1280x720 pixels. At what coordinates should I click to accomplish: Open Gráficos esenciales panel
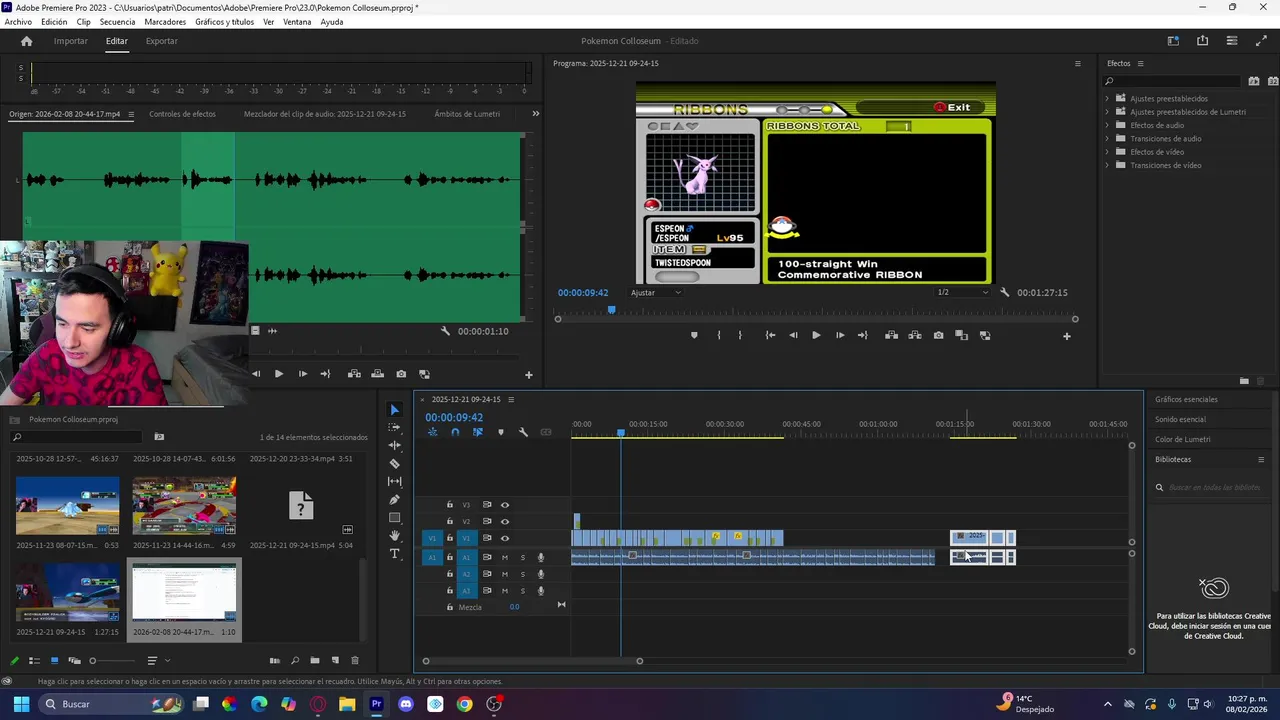(1186, 399)
